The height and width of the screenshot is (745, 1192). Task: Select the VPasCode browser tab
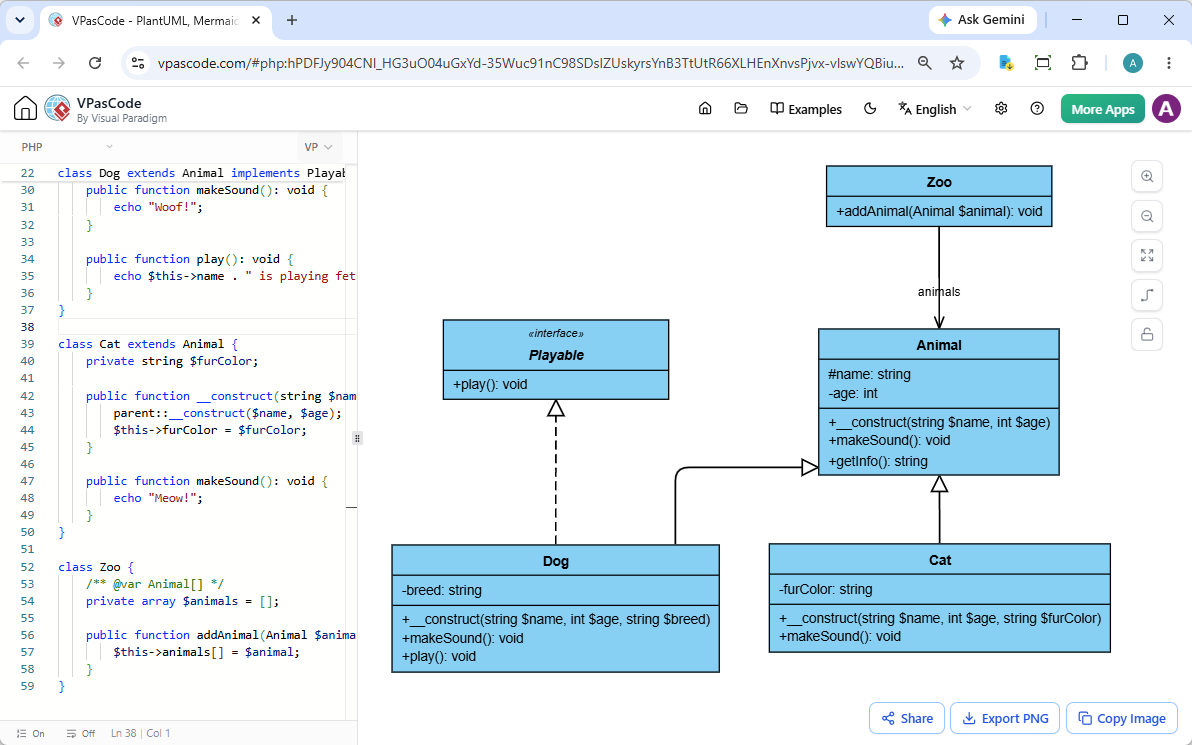click(x=154, y=21)
